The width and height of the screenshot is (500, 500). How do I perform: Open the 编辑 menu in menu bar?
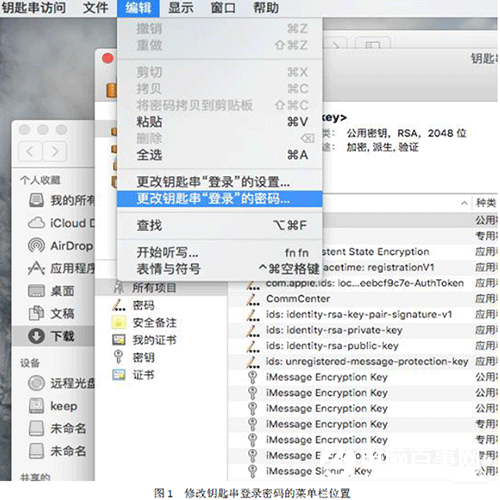(138, 8)
